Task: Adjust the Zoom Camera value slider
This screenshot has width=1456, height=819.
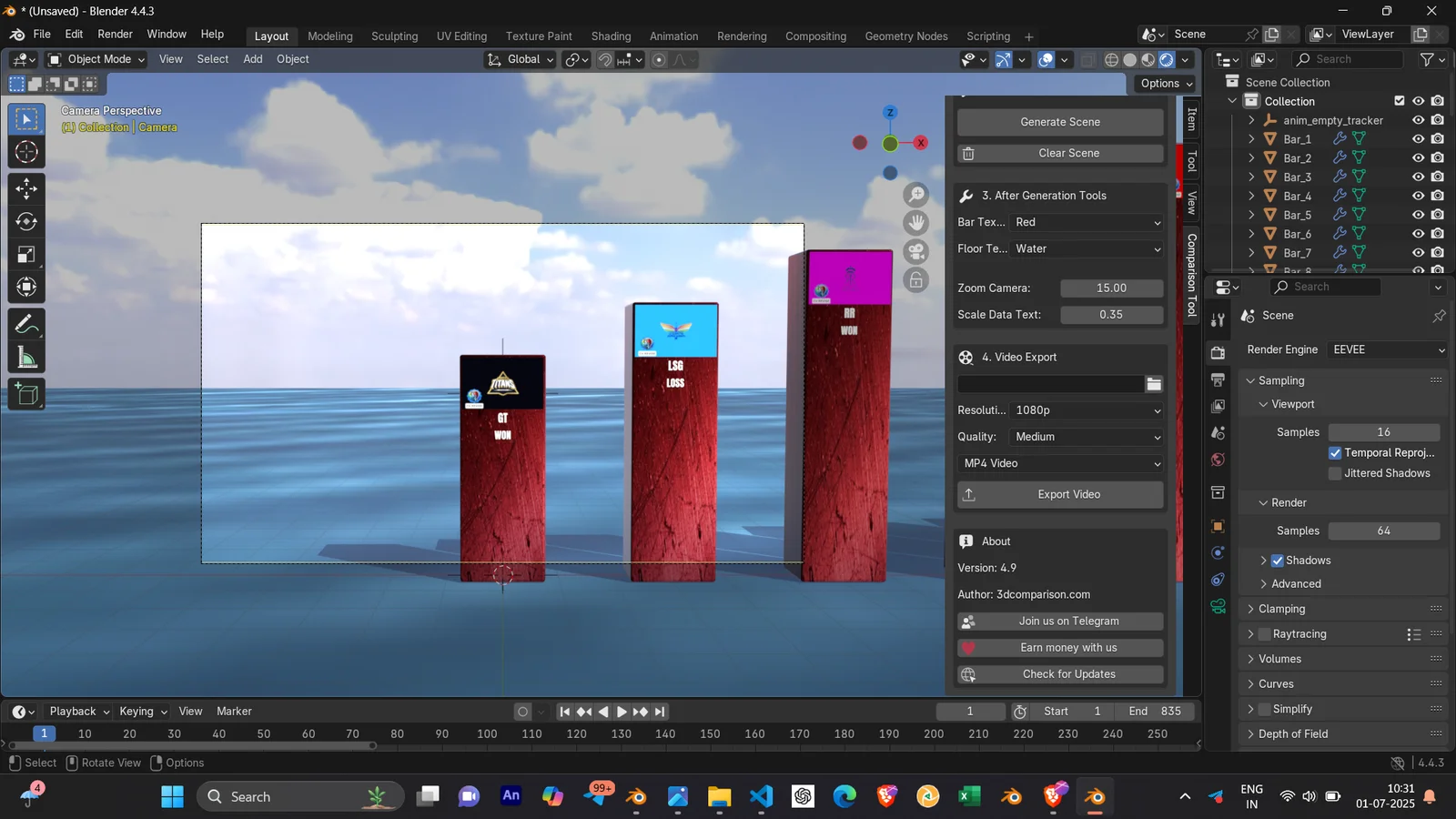Action: click(x=1112, y=288)
